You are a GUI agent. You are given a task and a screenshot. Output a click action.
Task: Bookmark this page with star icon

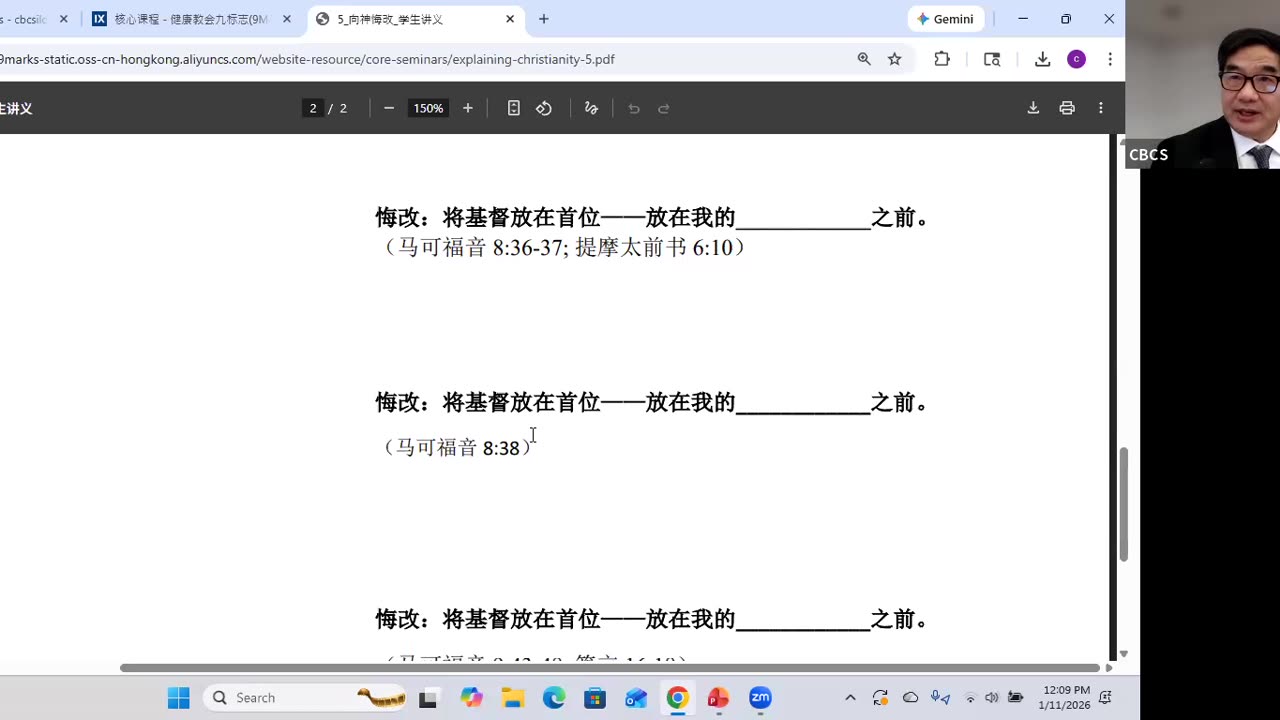(895, 59)
